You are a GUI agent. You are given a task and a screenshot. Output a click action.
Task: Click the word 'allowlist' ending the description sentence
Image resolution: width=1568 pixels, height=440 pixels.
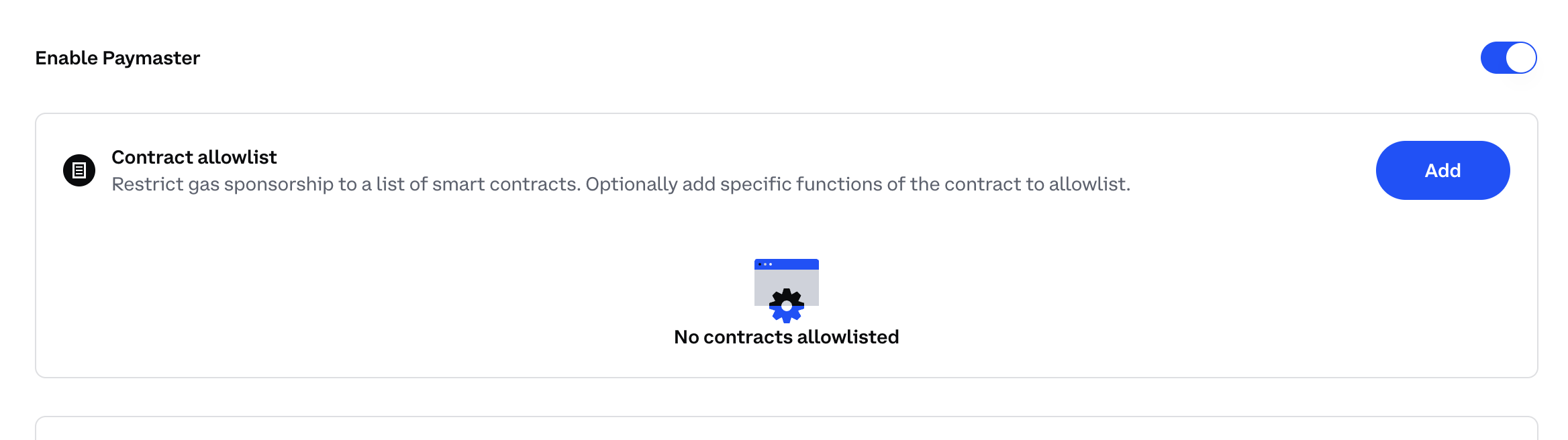(1089, 184)
